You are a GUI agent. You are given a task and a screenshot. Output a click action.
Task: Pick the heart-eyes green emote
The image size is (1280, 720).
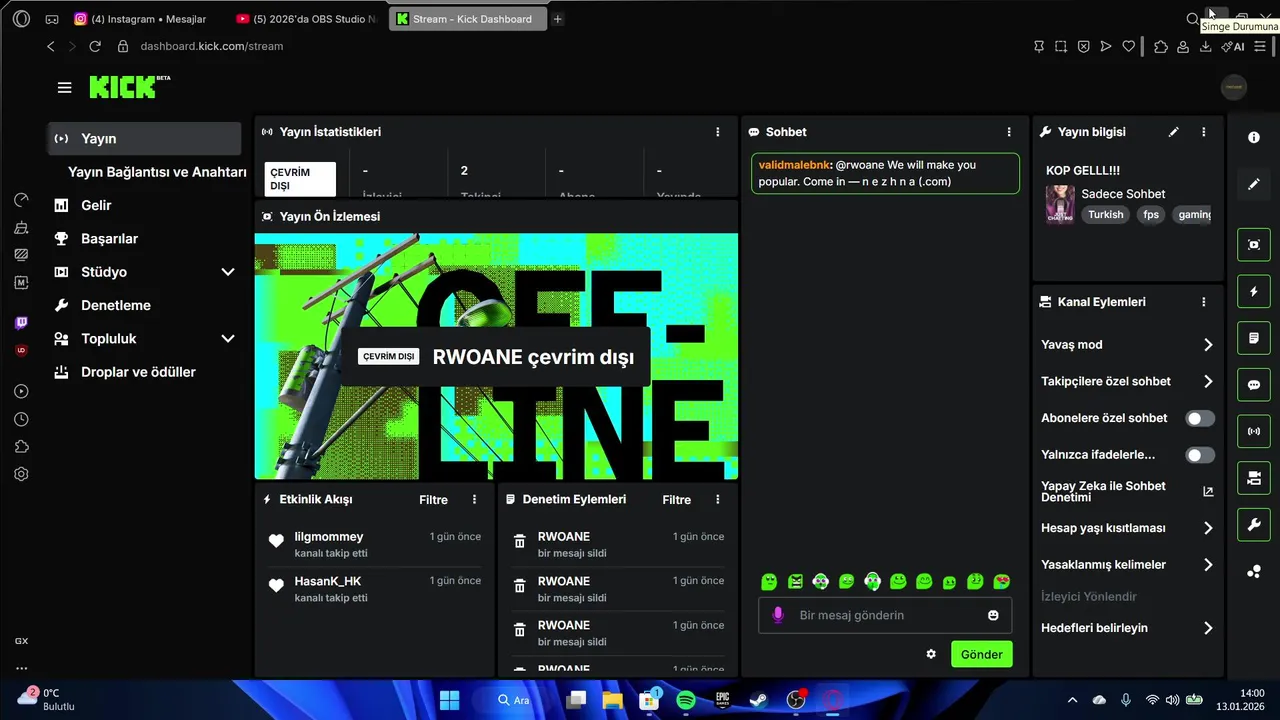[1002, 581]
